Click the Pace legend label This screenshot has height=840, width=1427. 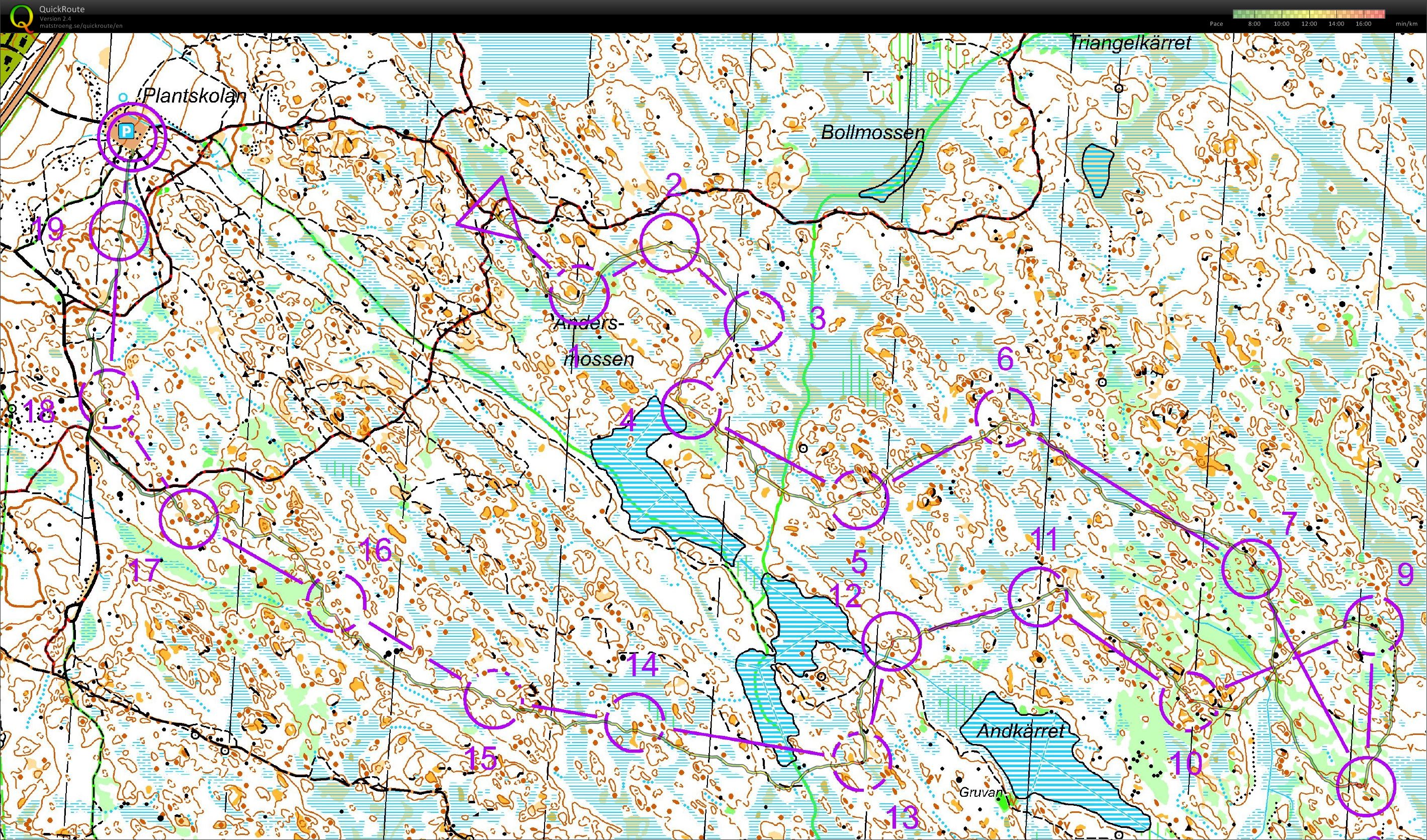(x=1216, y=24)
